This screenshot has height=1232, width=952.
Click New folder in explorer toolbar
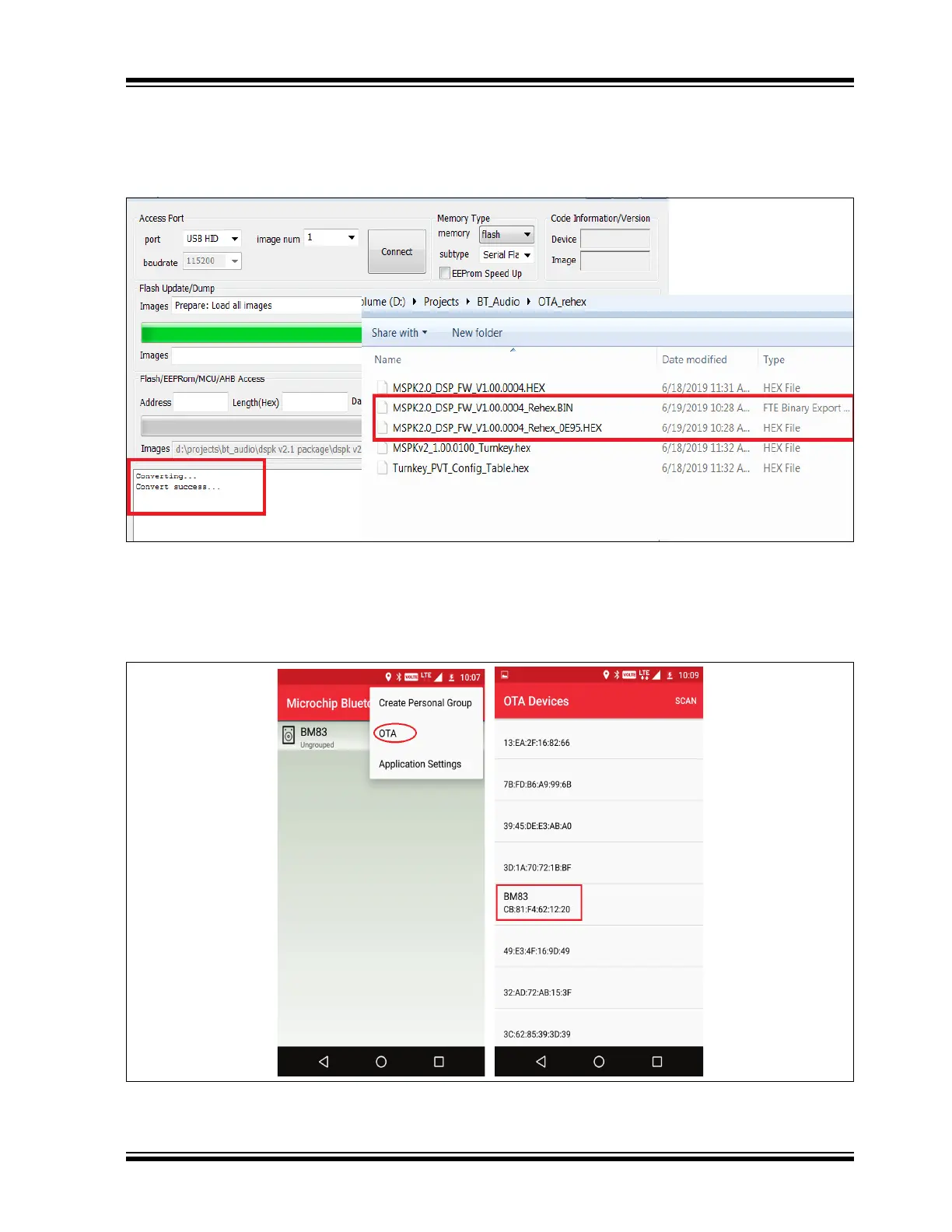pyautogui.click(x=477, y=333)
